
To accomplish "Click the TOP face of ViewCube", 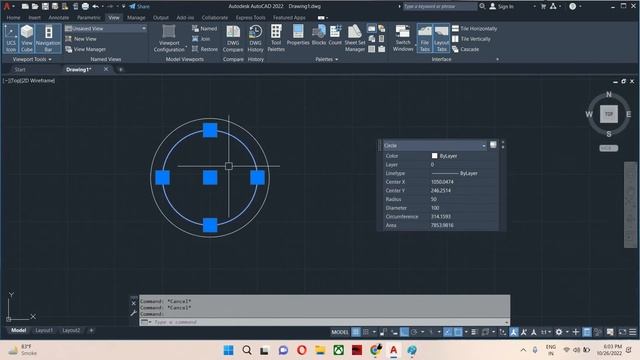I will [x=609, y=114].
